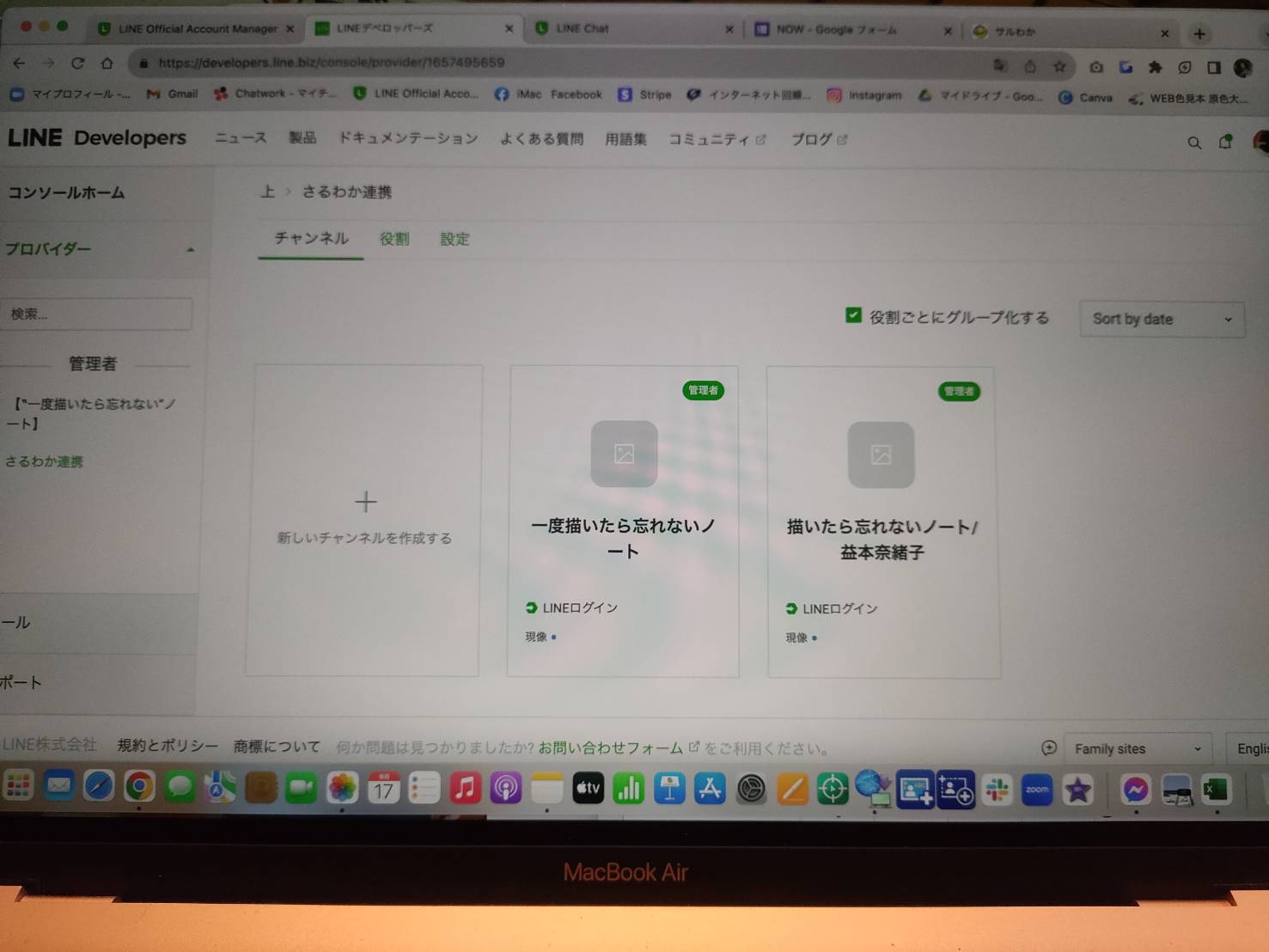Open Mail from the Dock

click(x=58, y=785)
